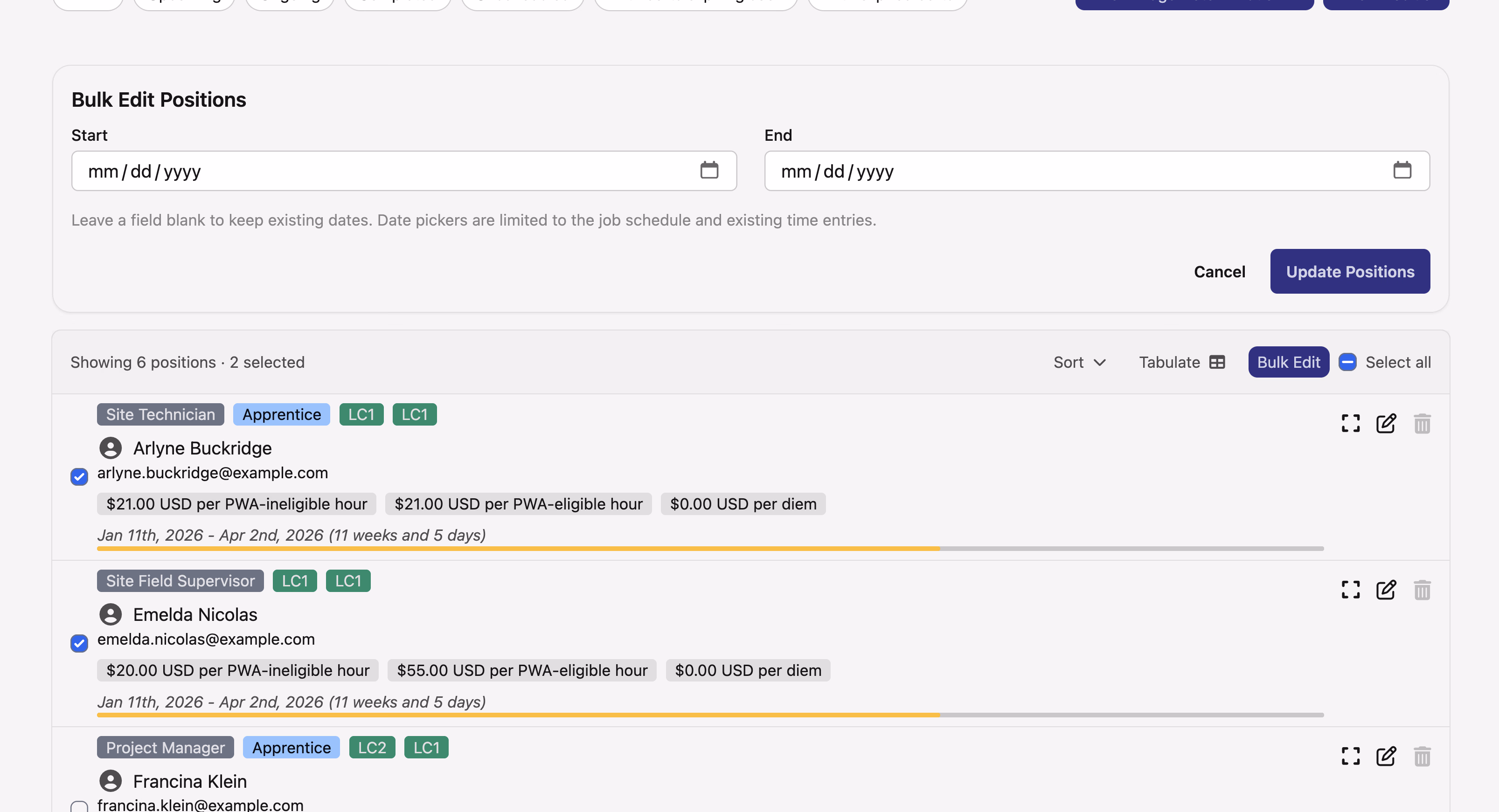
Task: Click Emelda Nicolas date range text
Action: 291,702
